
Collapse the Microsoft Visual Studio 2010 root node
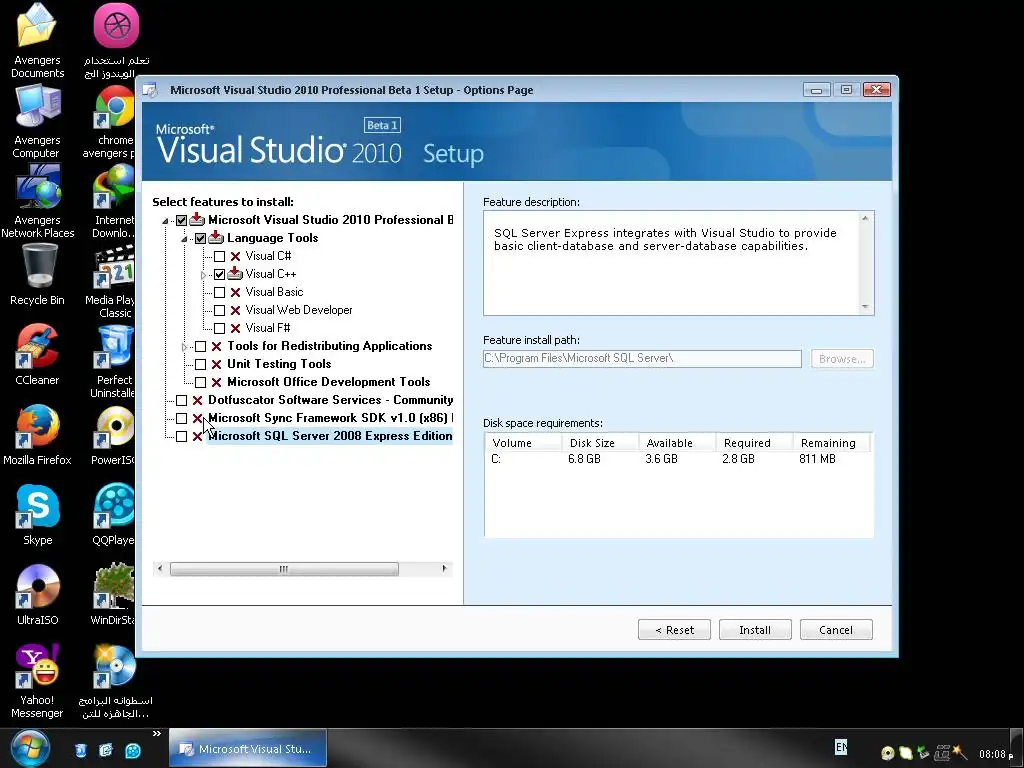tap(165, 221)
